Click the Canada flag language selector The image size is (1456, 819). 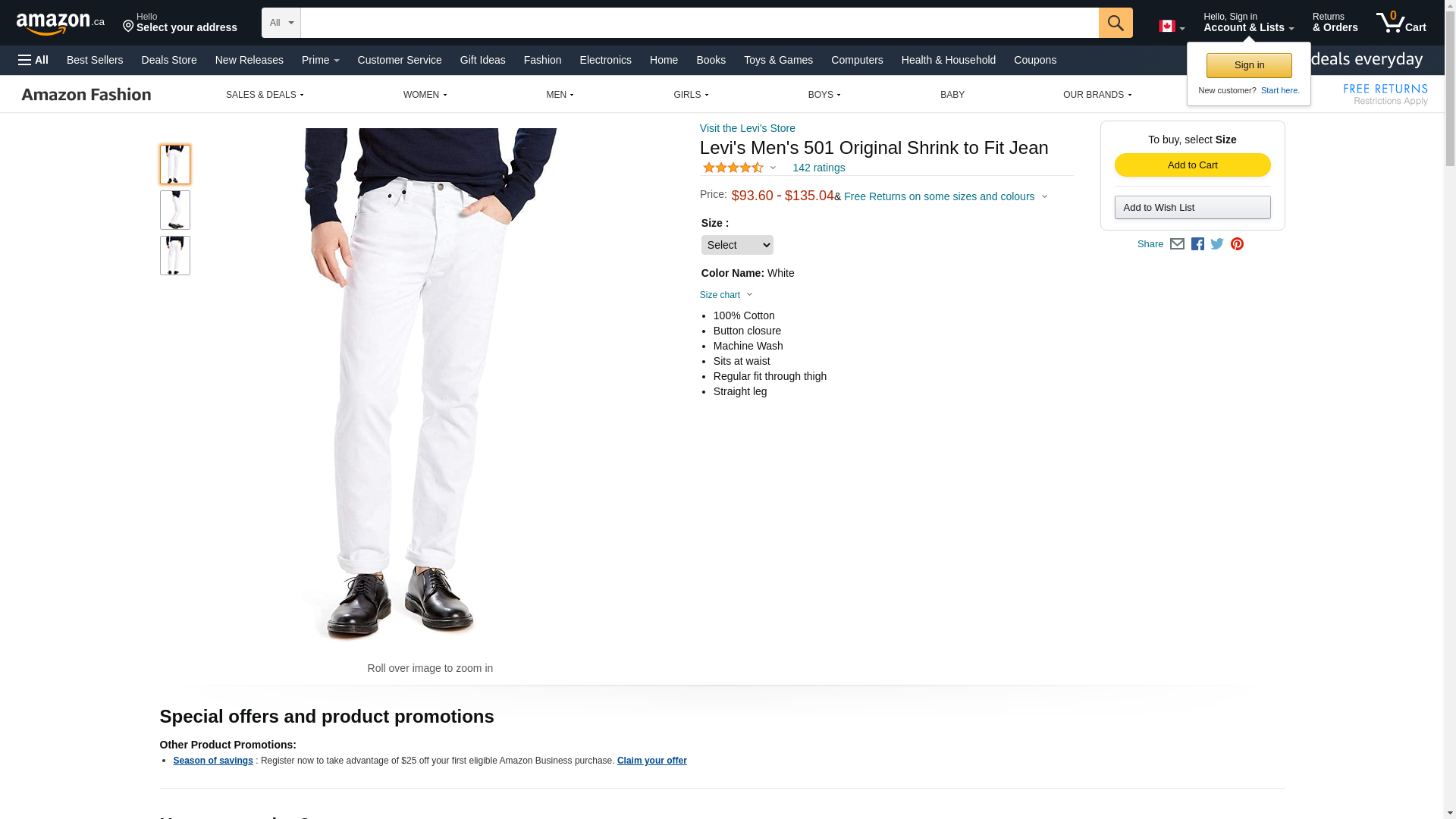1172,27
